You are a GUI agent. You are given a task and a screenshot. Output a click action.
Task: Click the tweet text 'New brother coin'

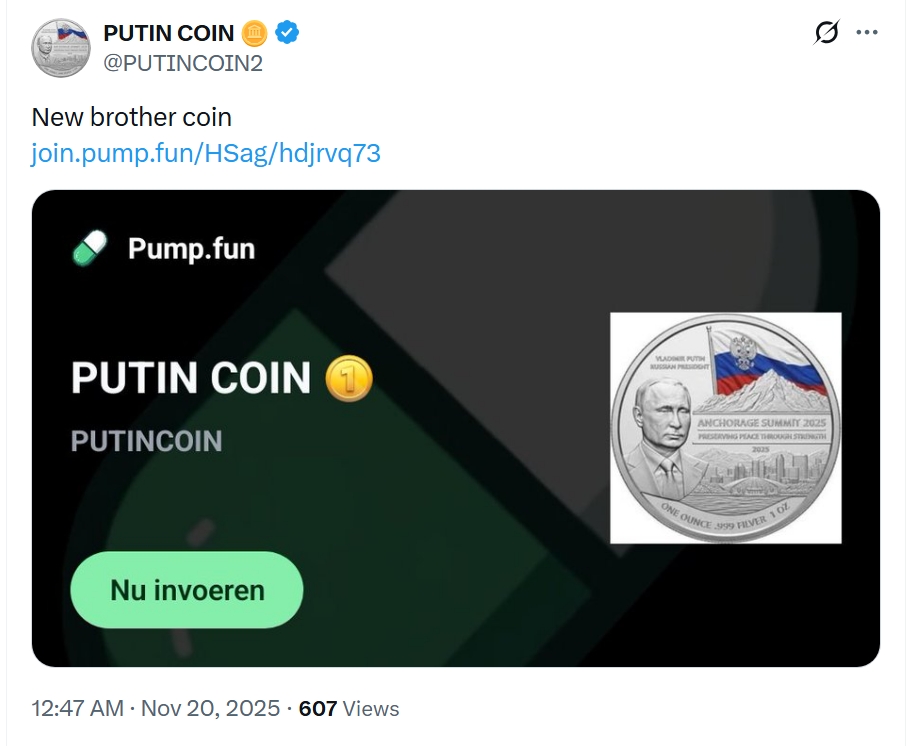(x=131, y=116)
